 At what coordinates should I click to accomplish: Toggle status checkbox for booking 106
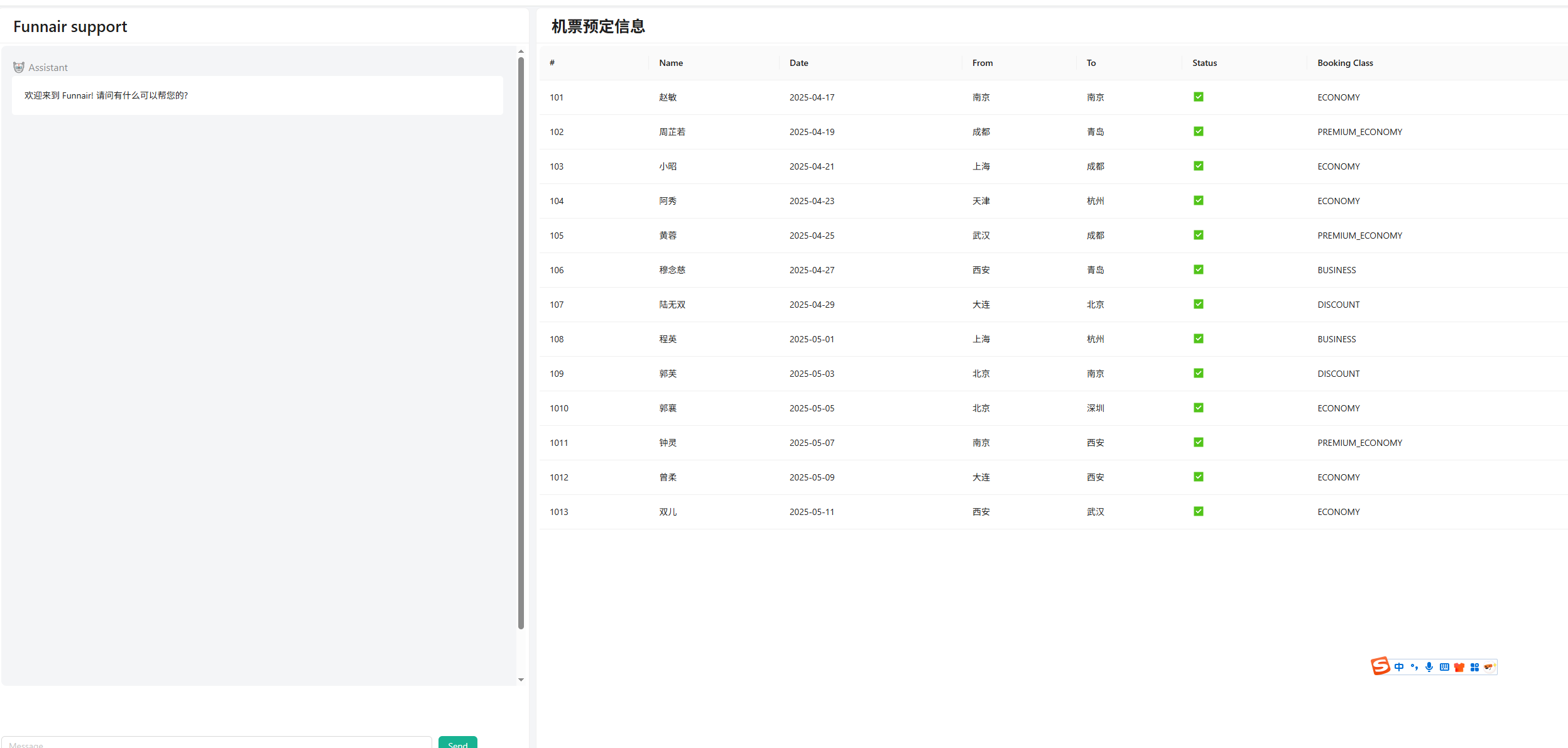(1199, 269)
